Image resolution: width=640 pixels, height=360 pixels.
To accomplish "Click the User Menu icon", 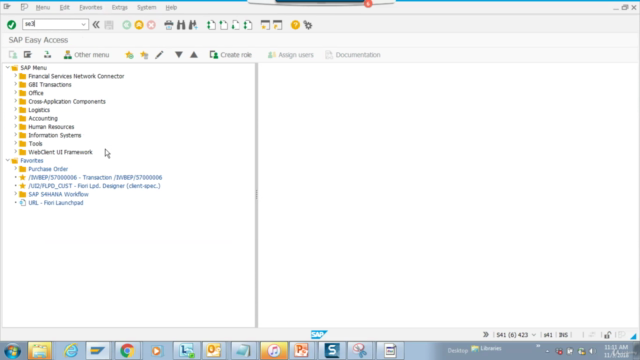I will click(x=13, y=55).
